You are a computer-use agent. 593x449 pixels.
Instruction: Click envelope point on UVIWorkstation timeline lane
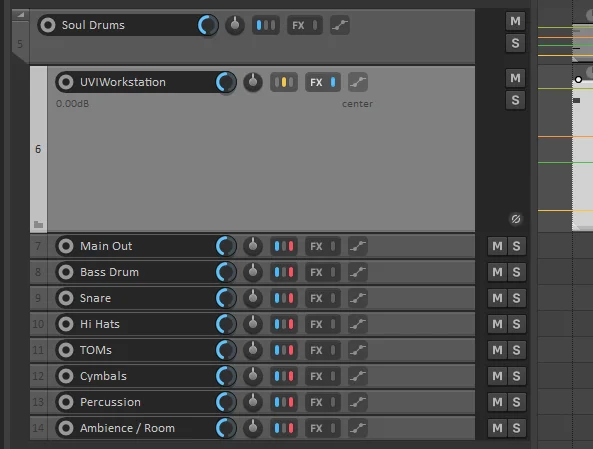coord(578,79)
